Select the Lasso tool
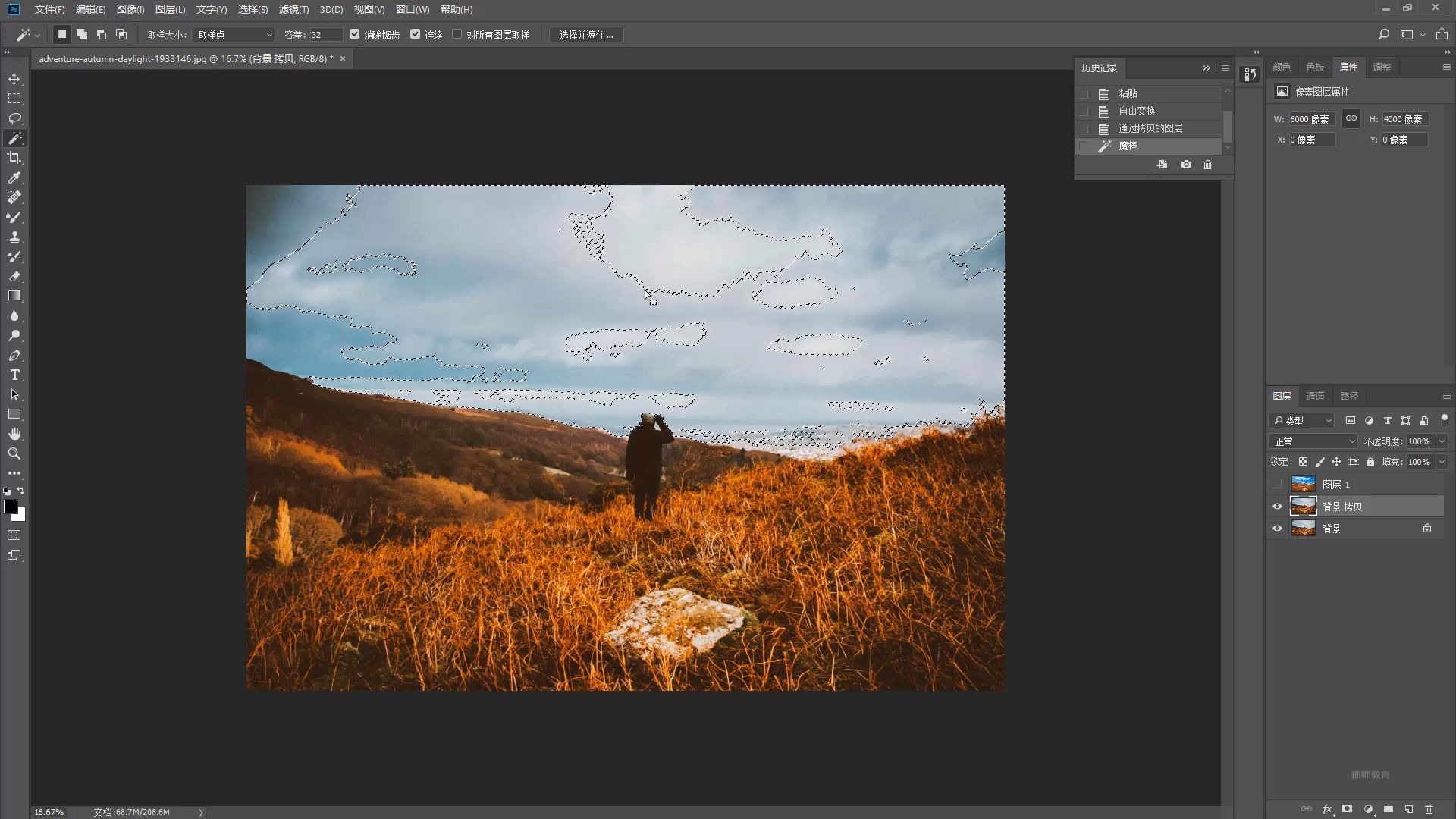The height and width of the screenshot is (819, 1456). 14,118
